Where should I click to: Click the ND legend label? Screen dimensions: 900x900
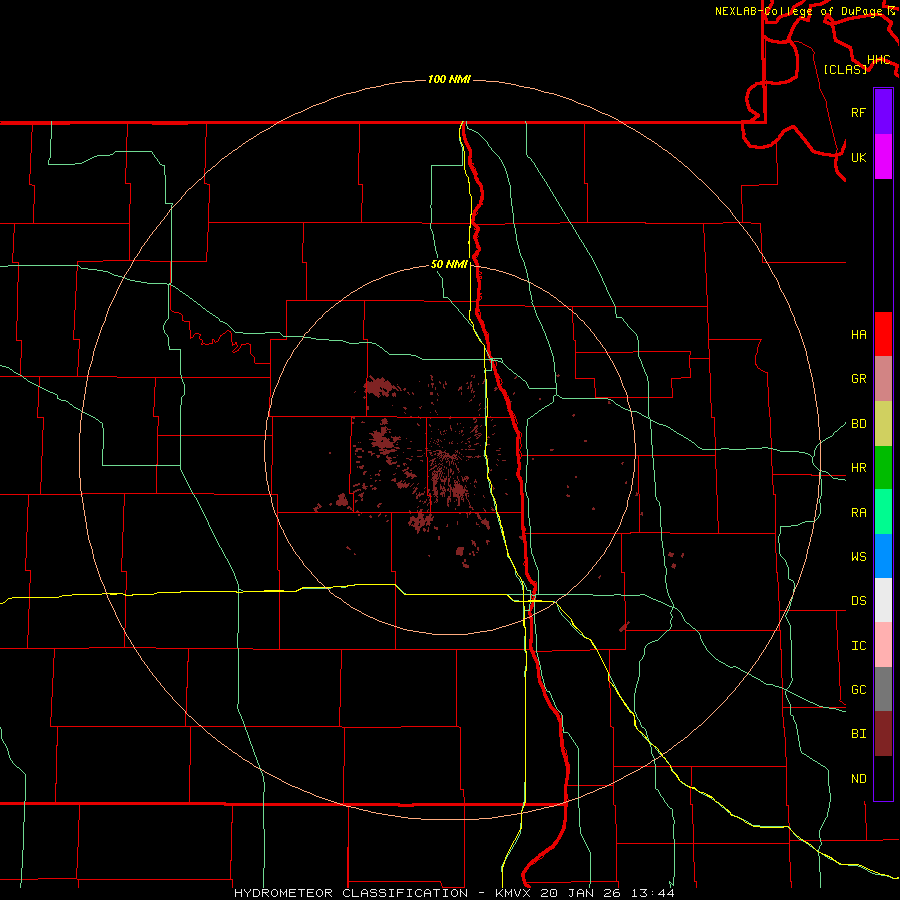click(x=858, y=779)
